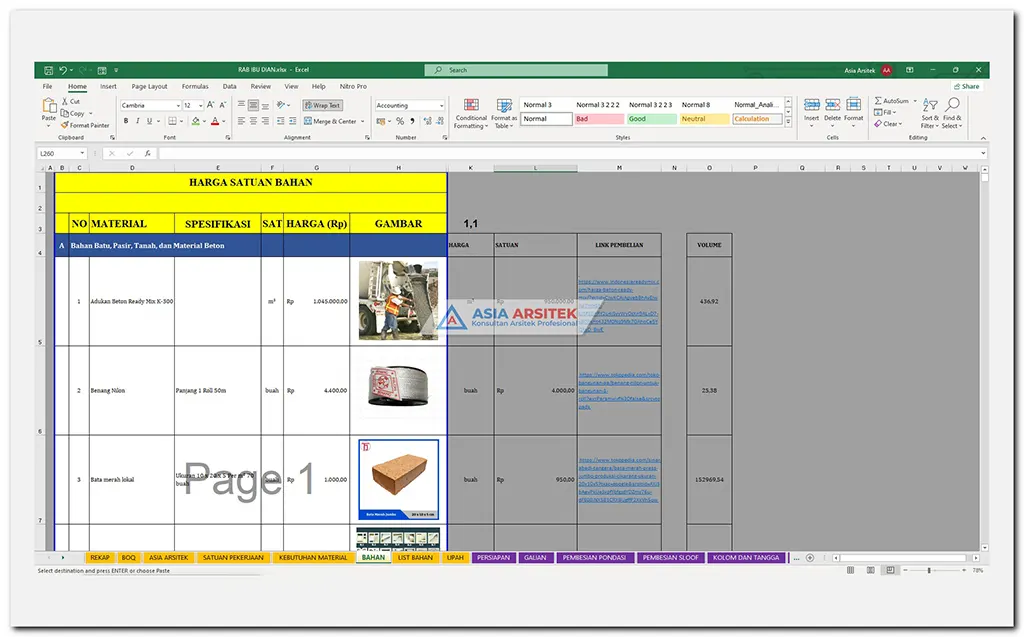The image size is (1024, 637).
Task: Click the Comma Style icon
Action: pyautogui.click(x=412, y=122)
